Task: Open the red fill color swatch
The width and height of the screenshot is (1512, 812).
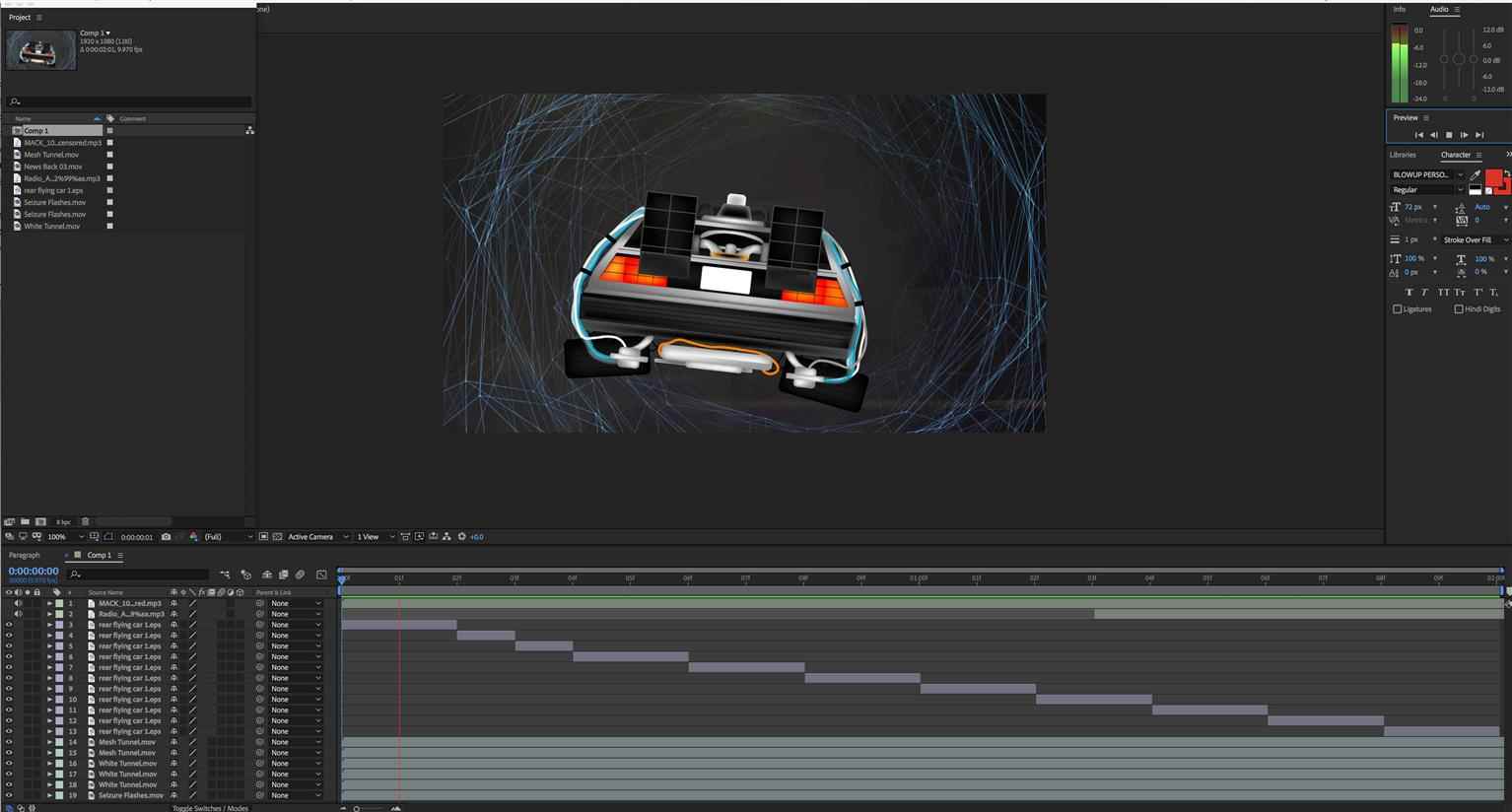Action: (1493, 178)
